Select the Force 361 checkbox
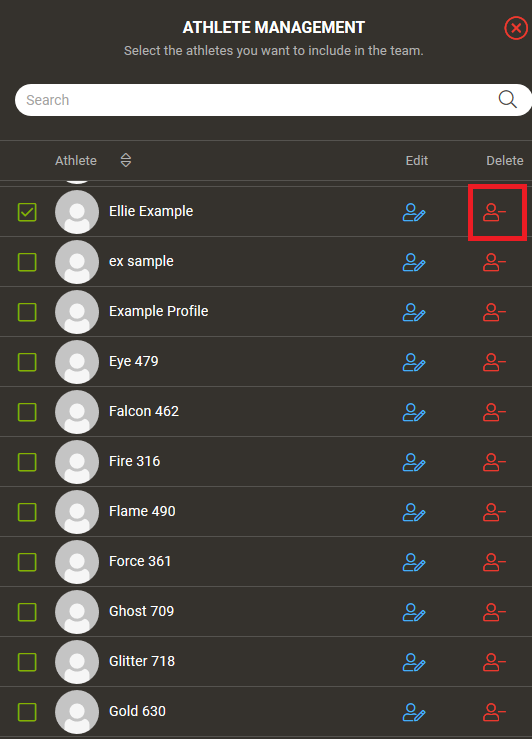Image resolution: width=532 pixels, height=739 pixels. click(x=27, y=562)
